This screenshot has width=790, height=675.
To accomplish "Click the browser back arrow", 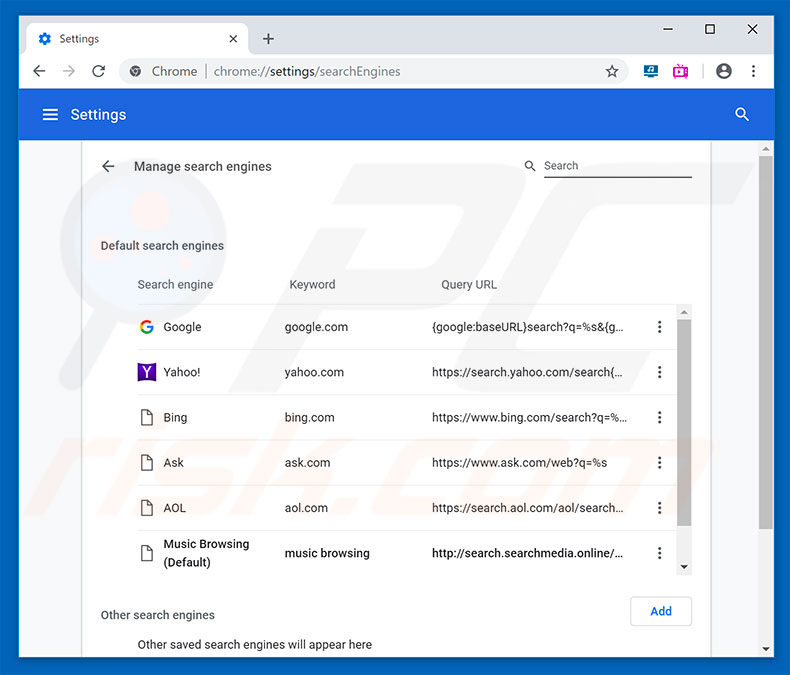I will [x=39, y=71].
